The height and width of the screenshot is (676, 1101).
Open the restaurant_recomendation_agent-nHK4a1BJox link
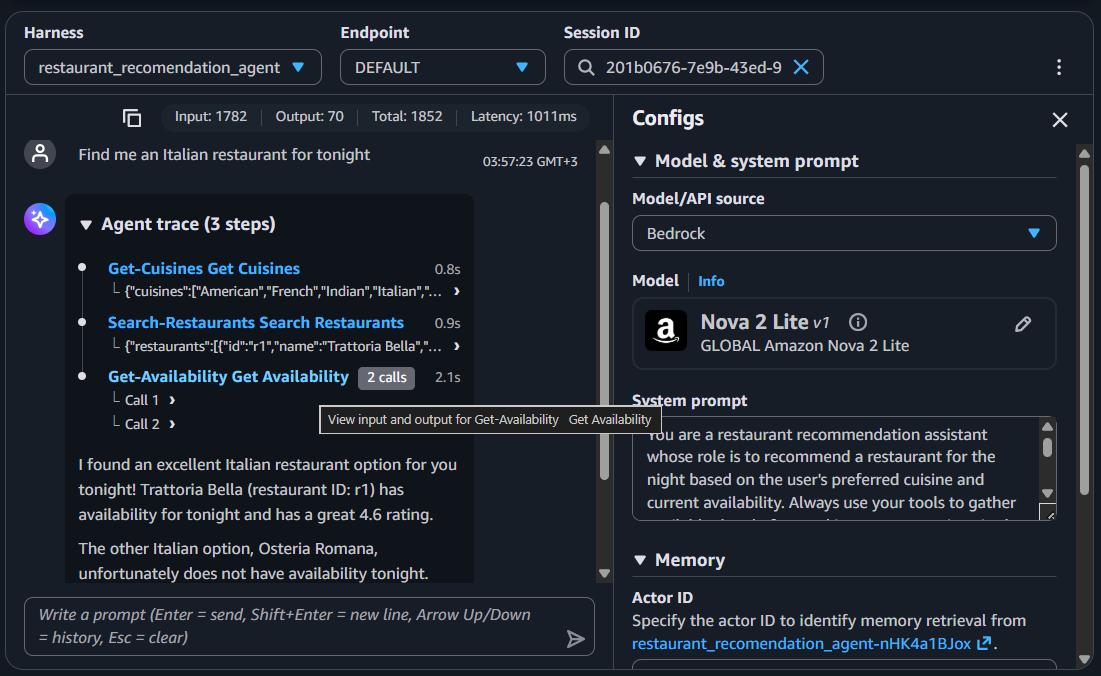pyautogui.click(x=811, y=644)
